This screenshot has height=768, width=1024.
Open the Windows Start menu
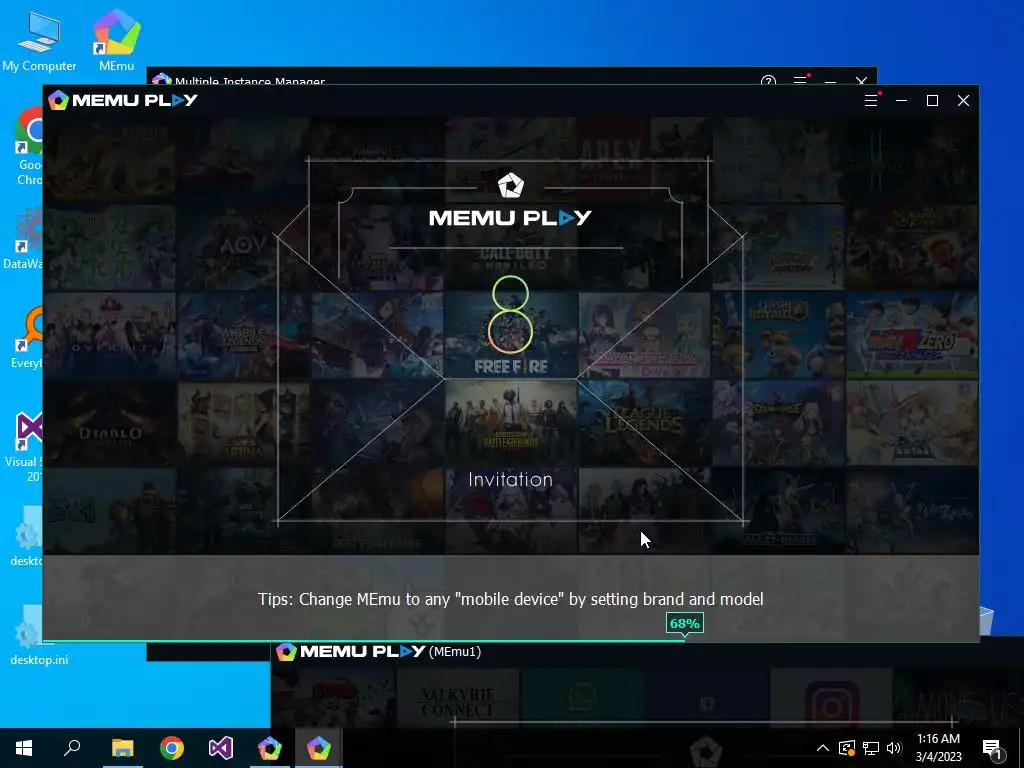coord(24,748)
